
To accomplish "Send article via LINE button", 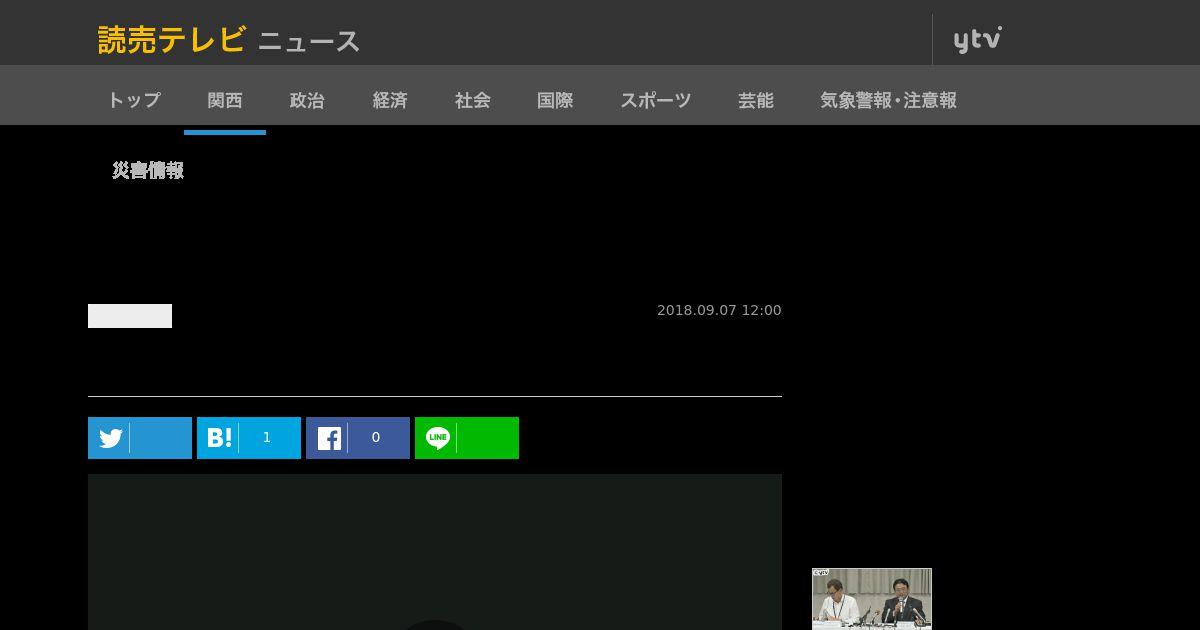I will [467, 438].
